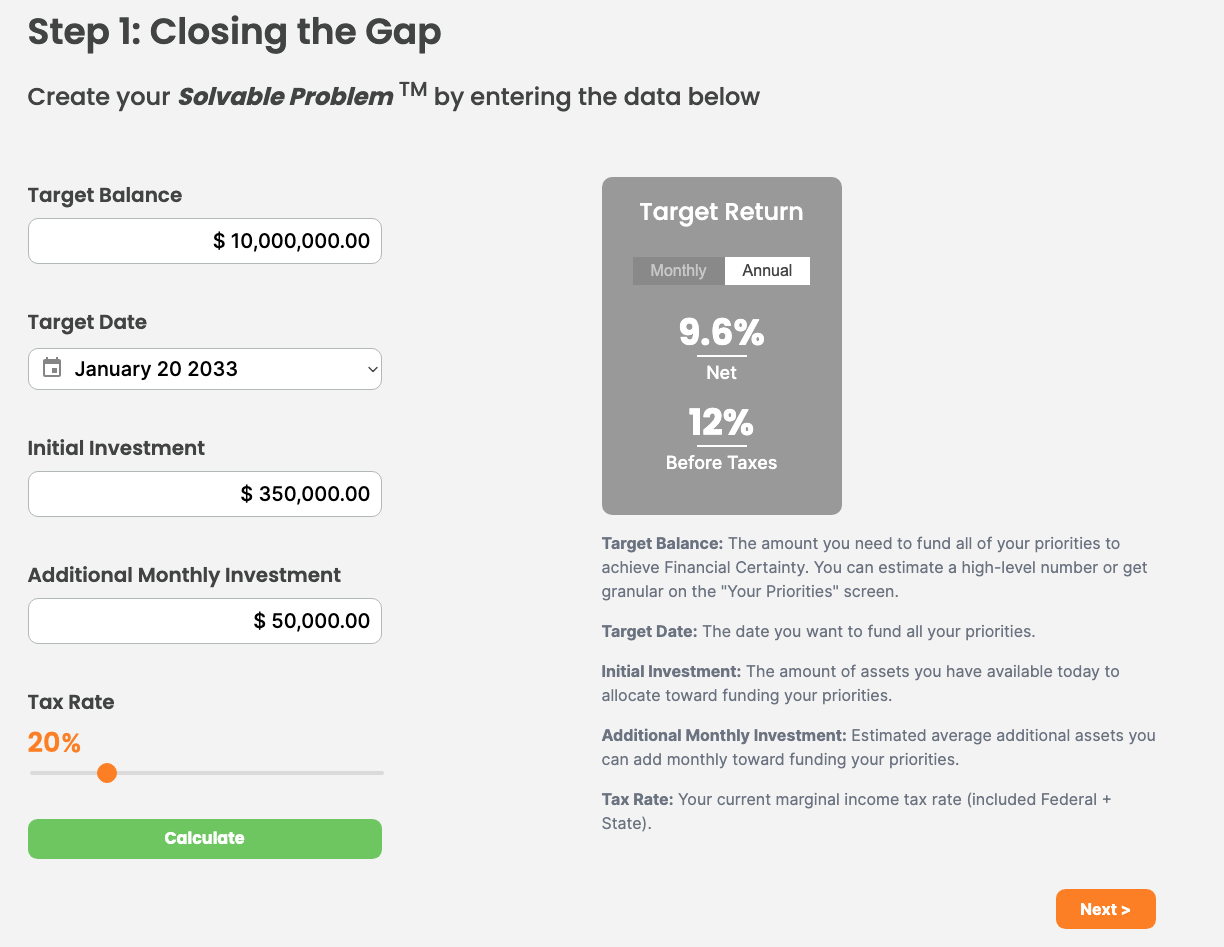Click the orange Tax Rate slider handle
1224x947 pixels.
[x=107, y=773]
